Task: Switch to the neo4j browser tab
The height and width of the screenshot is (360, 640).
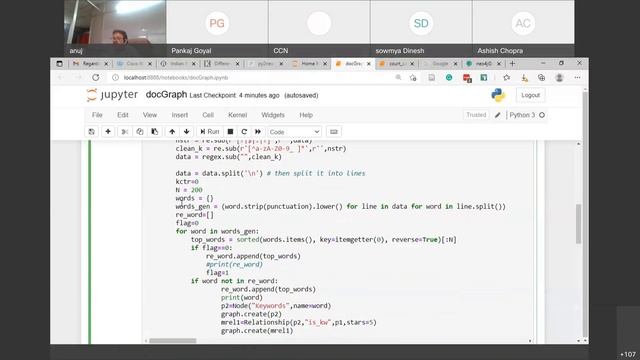Action: (483, 64)
